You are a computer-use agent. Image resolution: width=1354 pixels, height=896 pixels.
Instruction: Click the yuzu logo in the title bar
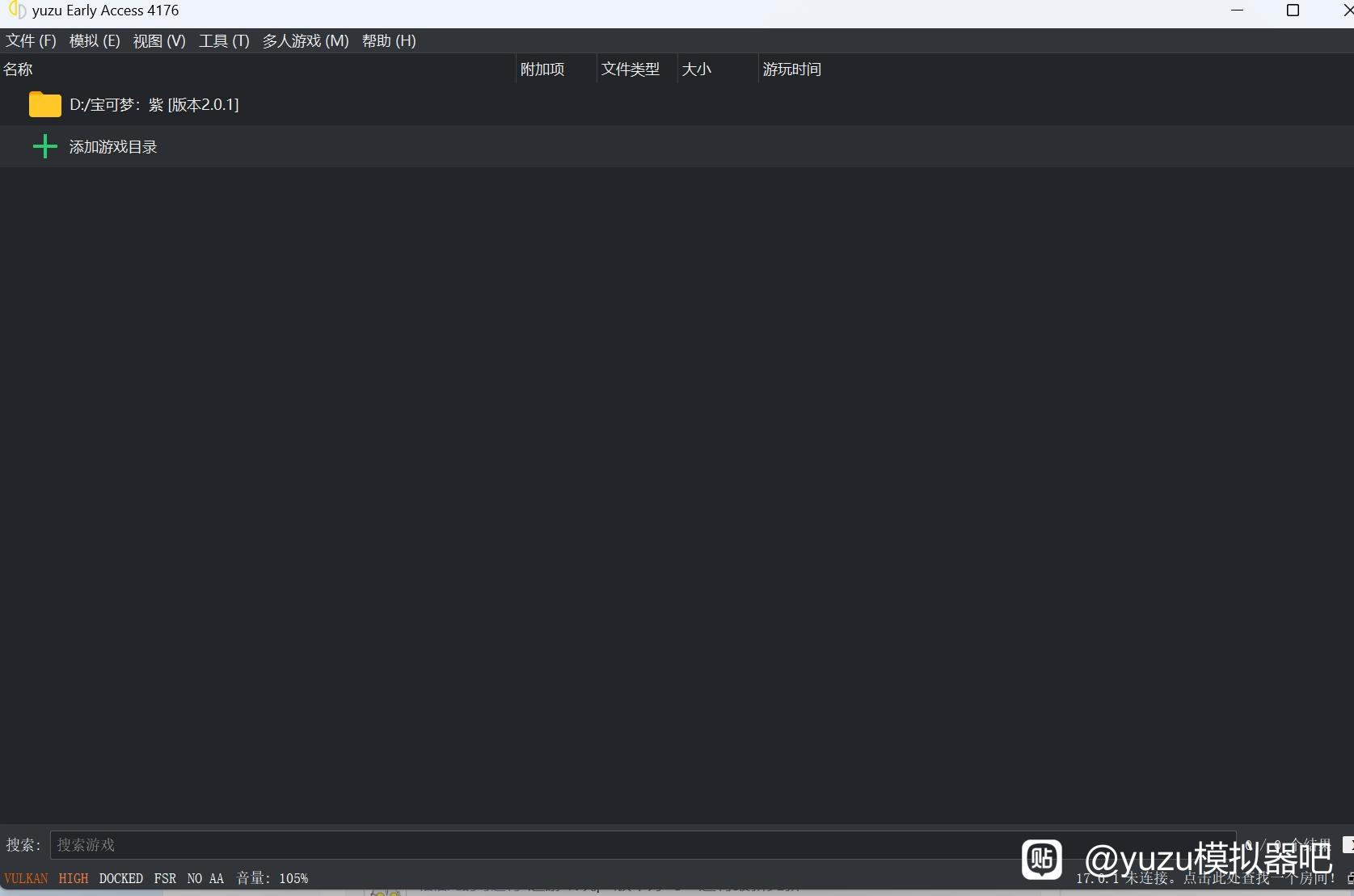17,11
